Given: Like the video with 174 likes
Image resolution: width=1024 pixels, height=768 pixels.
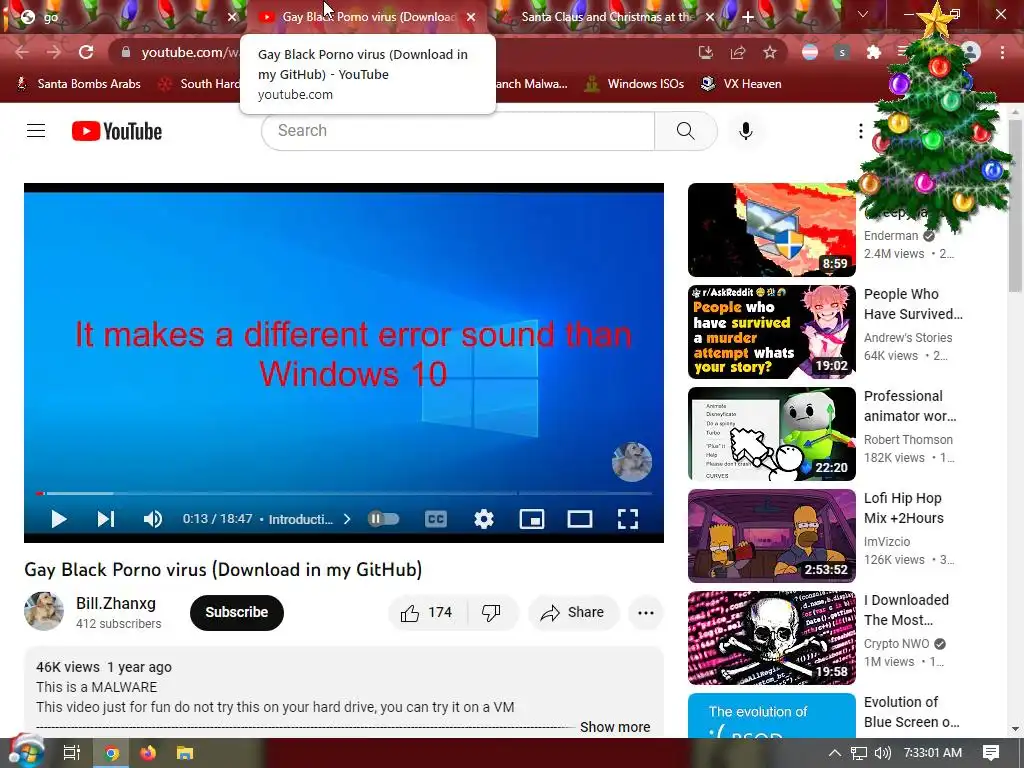Looking at the screenshot, I should pyautogui.click(x=427, y=613).
